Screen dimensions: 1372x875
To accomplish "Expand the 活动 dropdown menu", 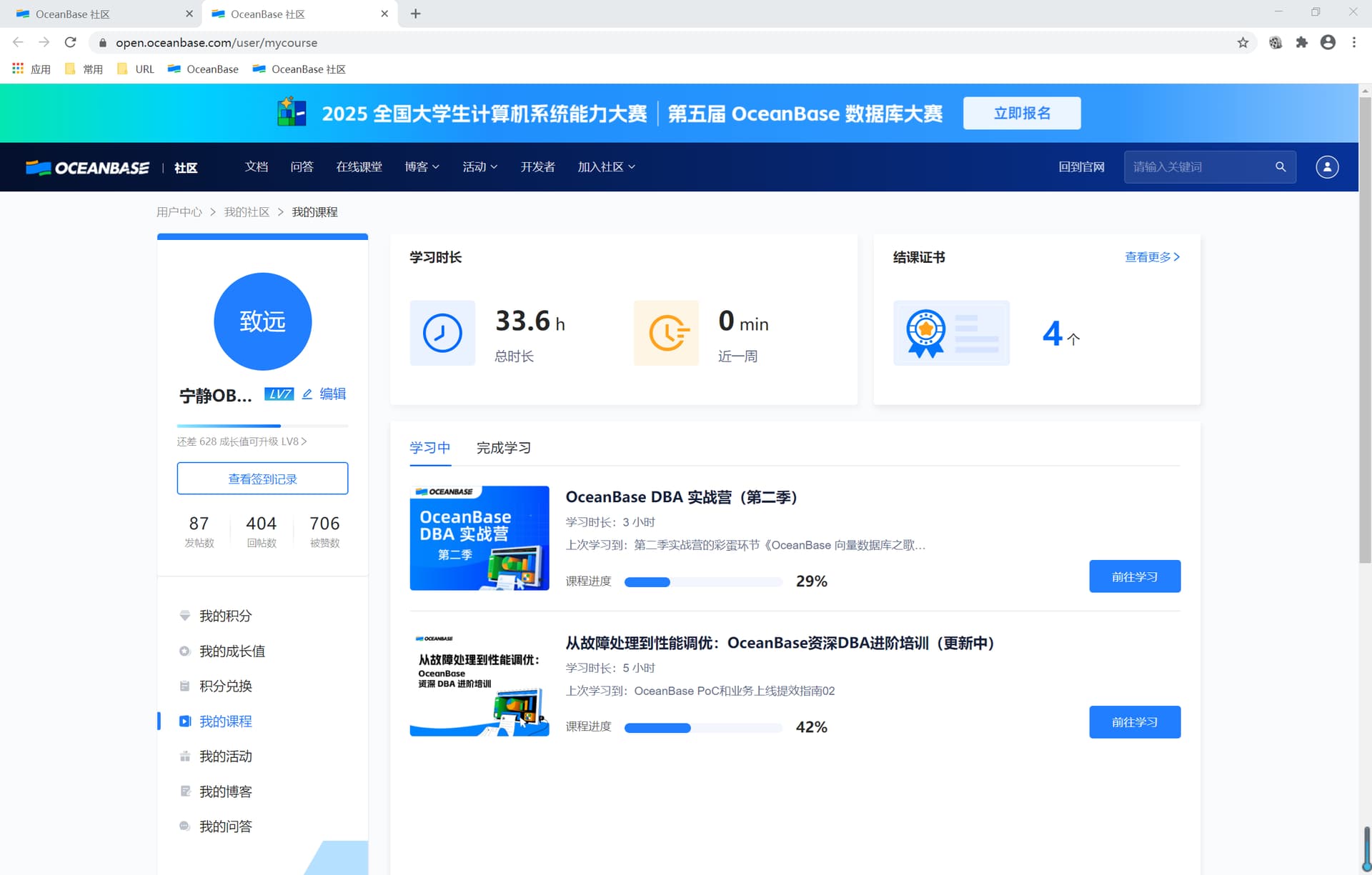I will pos(479,167).
